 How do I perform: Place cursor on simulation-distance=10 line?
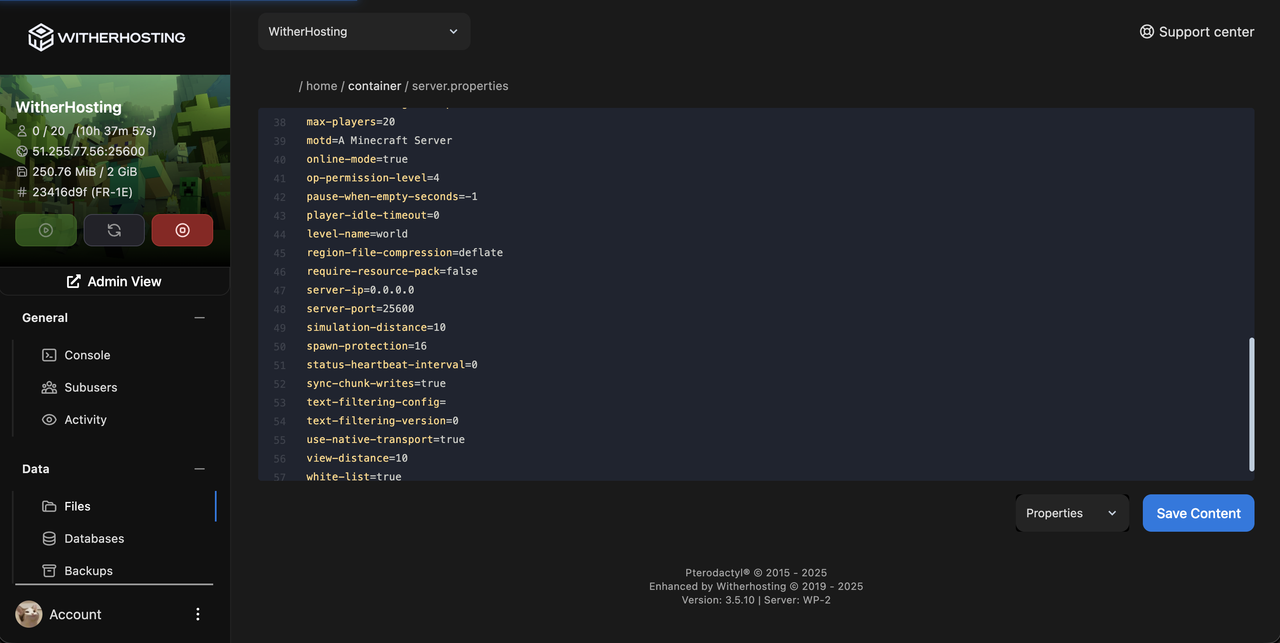coord(376,327)
